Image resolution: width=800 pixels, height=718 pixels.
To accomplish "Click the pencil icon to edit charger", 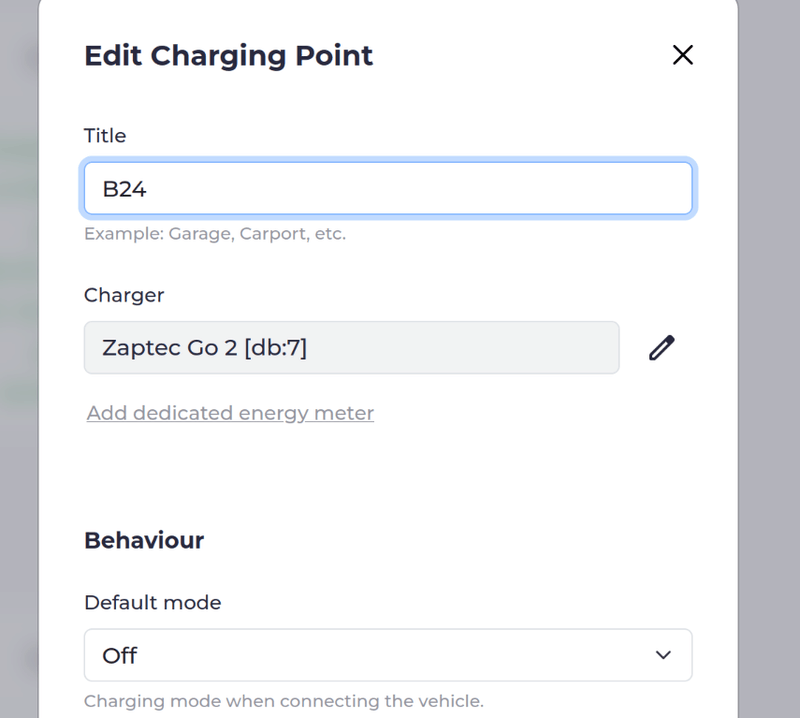I will pyautogui.click(x=661, y=348).
